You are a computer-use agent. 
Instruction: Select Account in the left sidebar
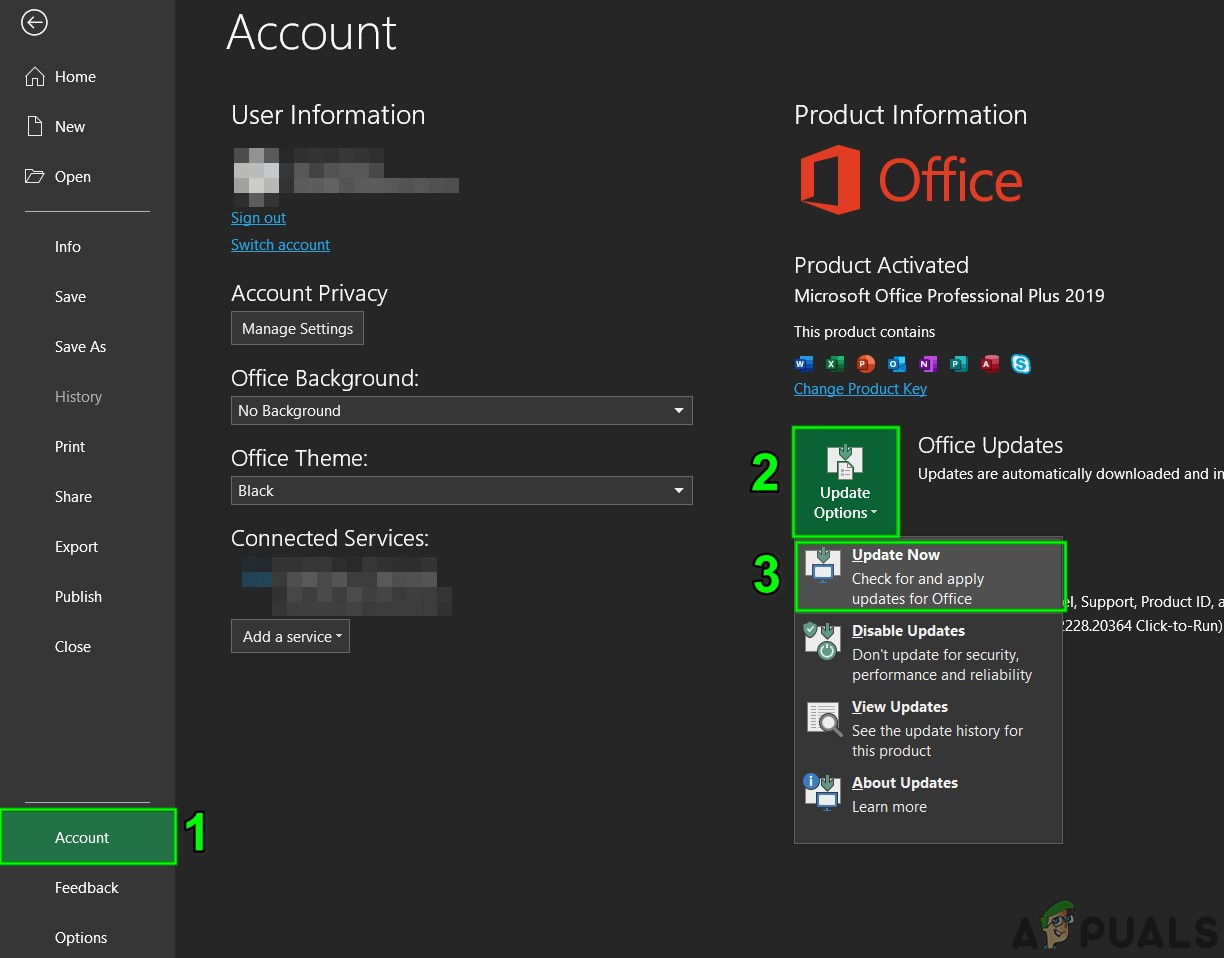[x=82, y=838]
